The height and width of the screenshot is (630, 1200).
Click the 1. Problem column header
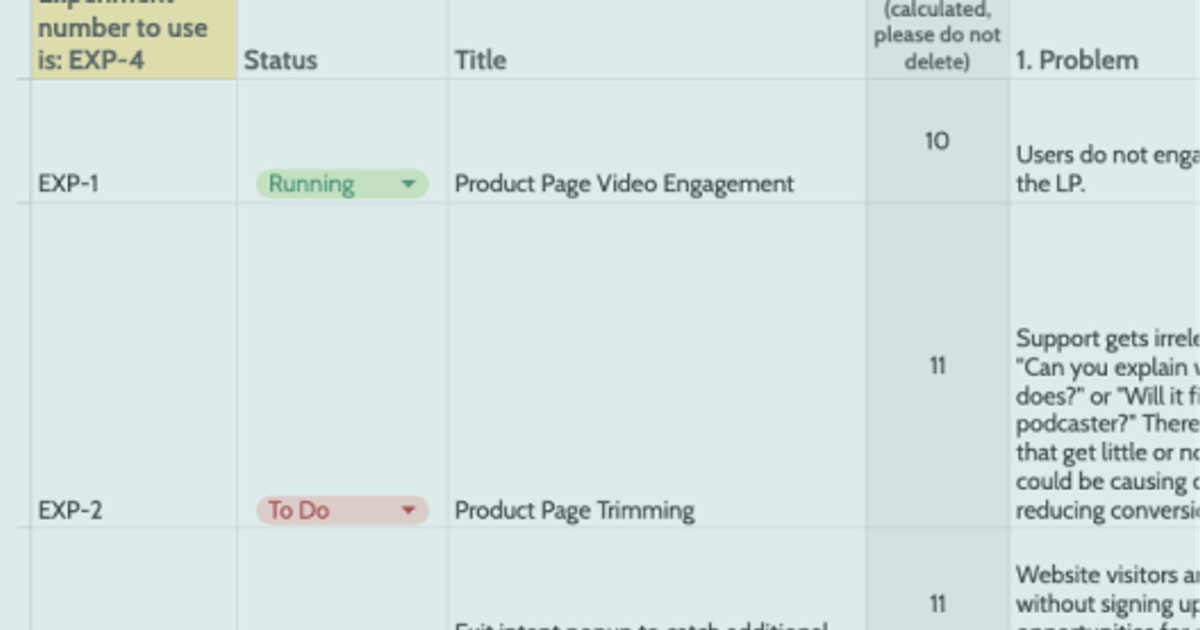point(1075,61)
